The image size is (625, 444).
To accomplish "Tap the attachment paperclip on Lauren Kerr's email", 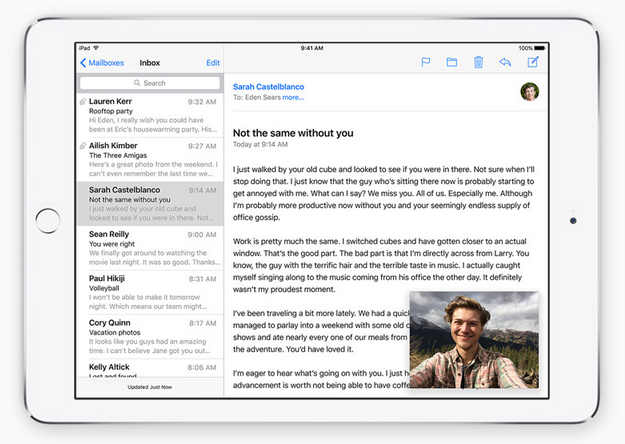I will (x=83, y=102).
